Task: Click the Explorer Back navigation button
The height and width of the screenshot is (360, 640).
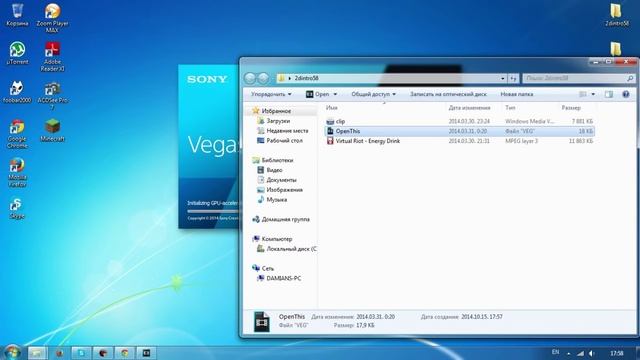Action: [x=250, y=78]
